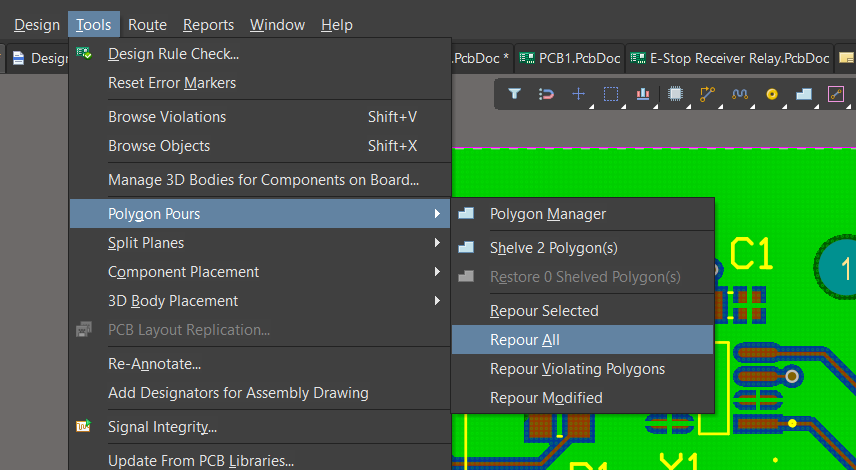The width and height of the screenshot is (856, 470).
Task: Open the Route menu
Action: pos(147,25)
